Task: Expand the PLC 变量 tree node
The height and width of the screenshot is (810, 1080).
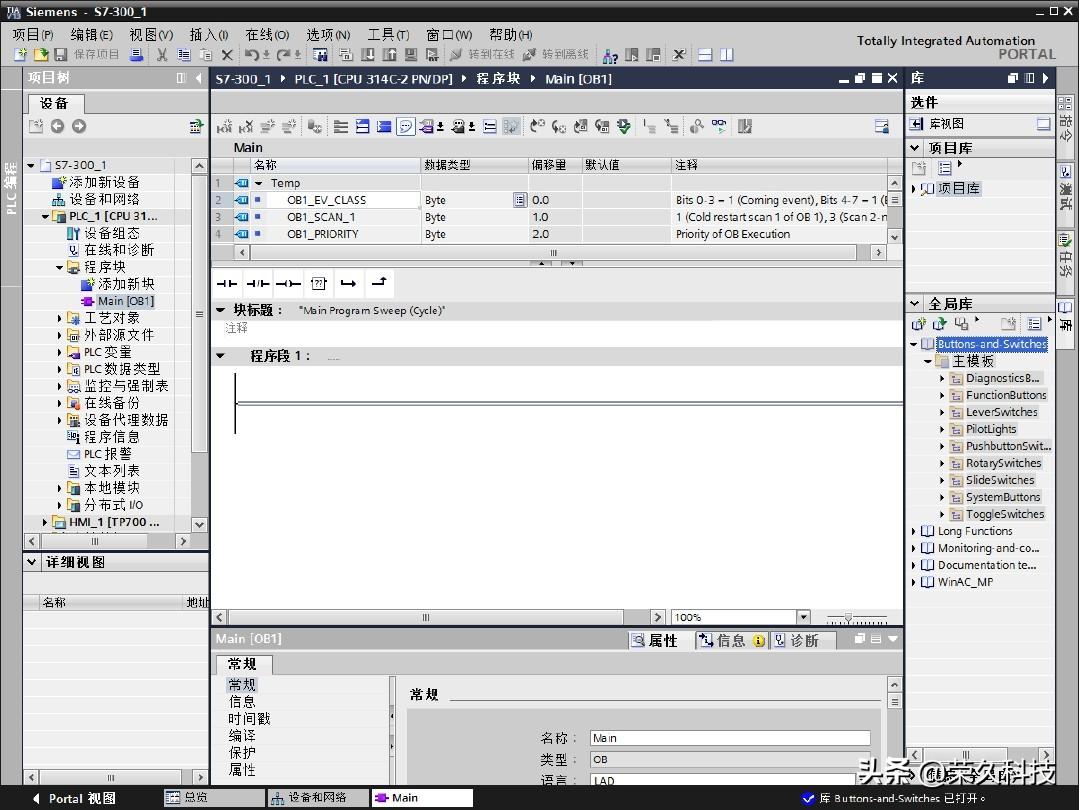Action: pyautogui.click(x=60, y=352)
